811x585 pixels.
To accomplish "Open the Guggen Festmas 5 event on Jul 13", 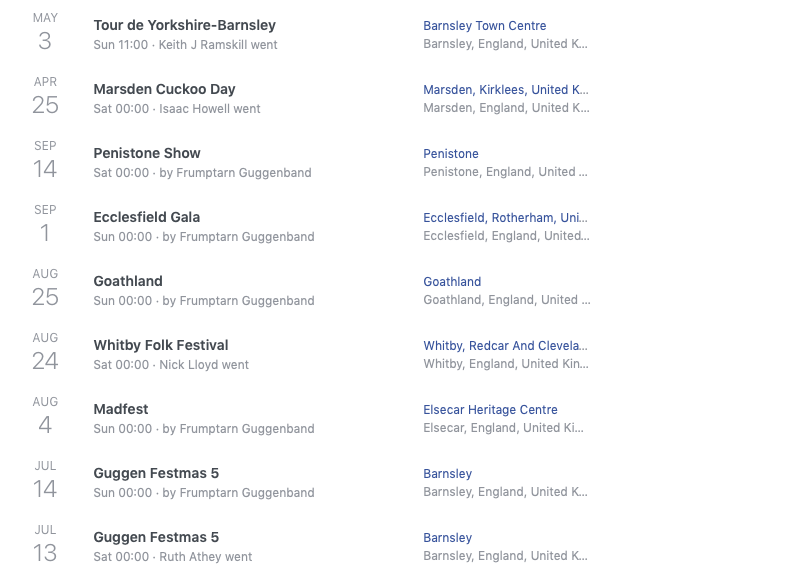I will pyautogui.click(x=156, y=537).
